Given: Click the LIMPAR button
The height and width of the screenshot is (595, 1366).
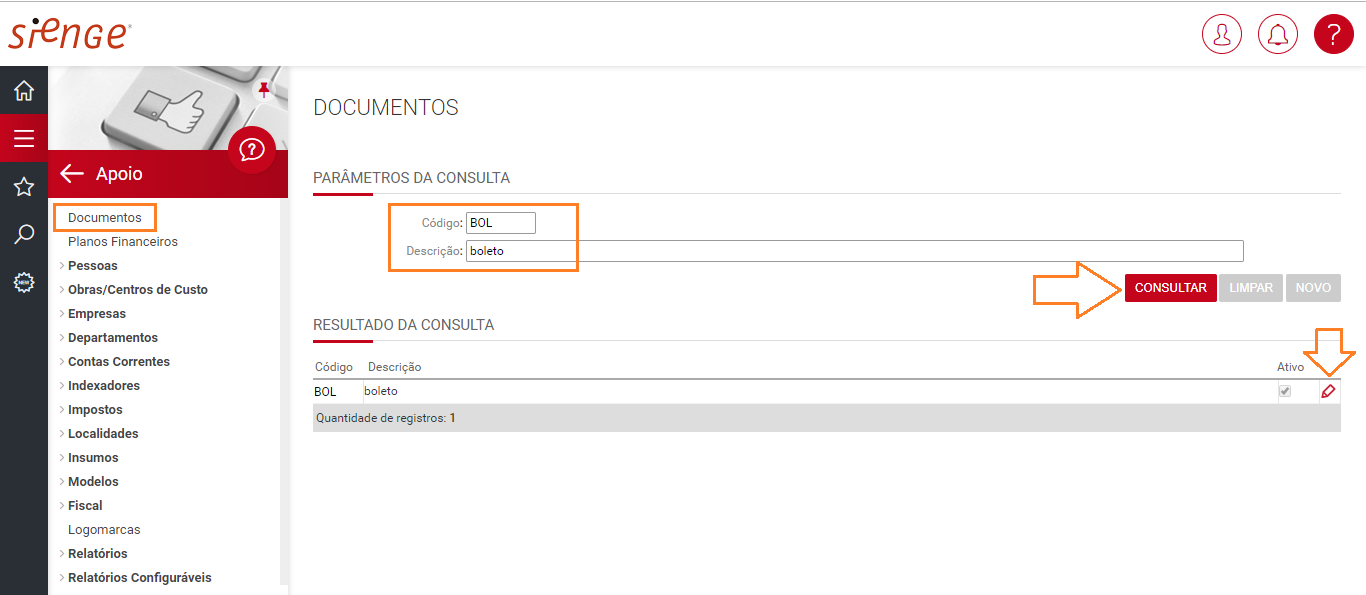Looking at the screenshot, I should coord(1251,288).
